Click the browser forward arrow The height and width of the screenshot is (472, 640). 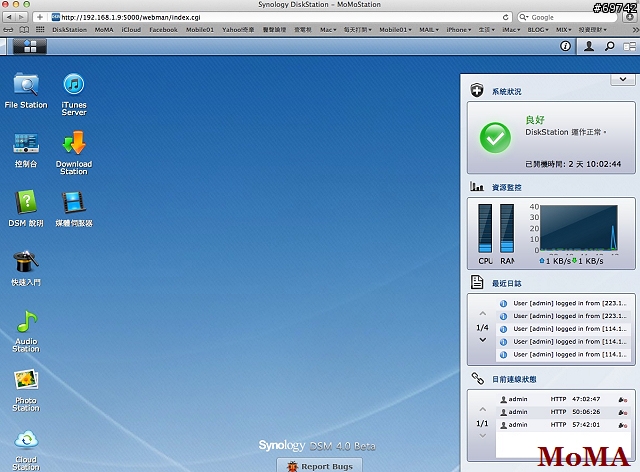pos(21,17)
